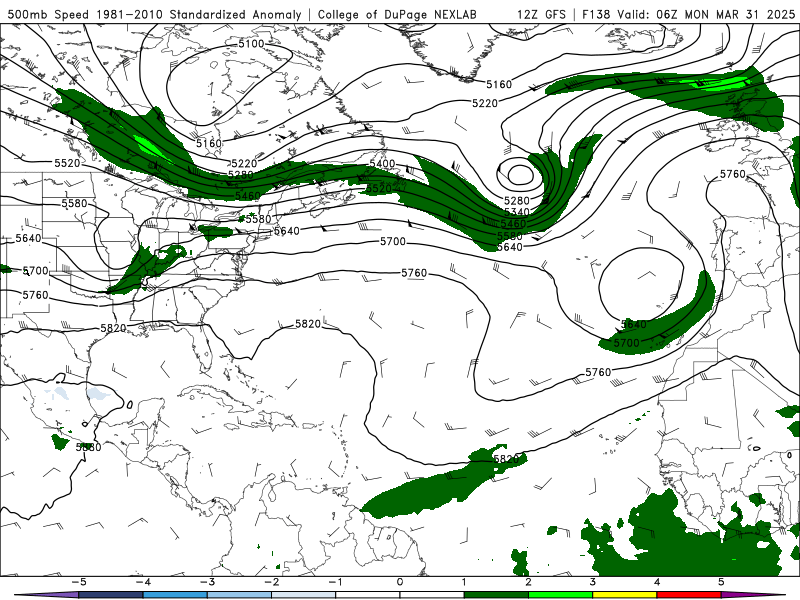Click the '5' colorbar tick label
This screenshot has width=800, height=600.
click(x=721, y=582)
